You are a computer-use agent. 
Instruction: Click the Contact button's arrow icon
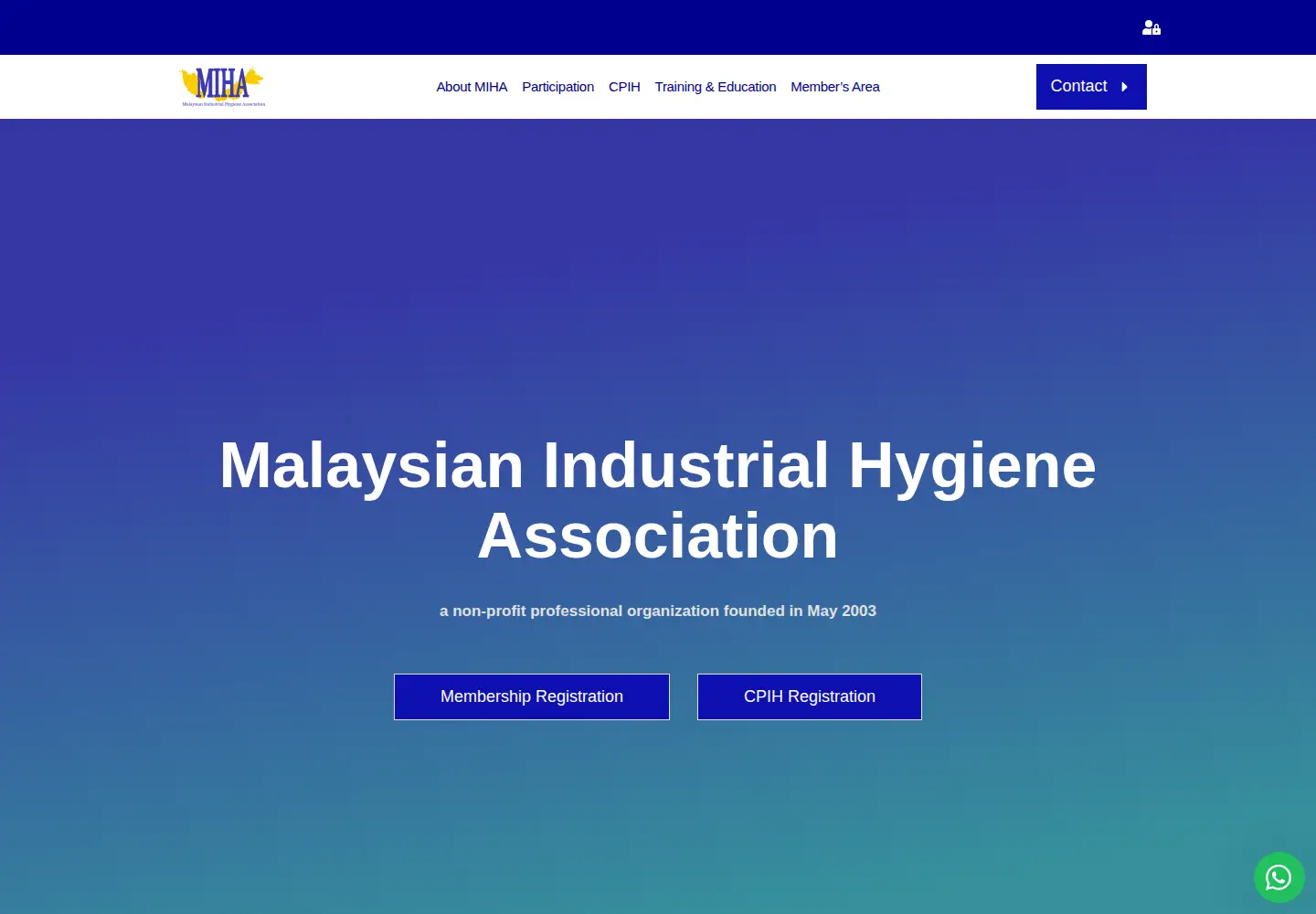click(1125, 87)
